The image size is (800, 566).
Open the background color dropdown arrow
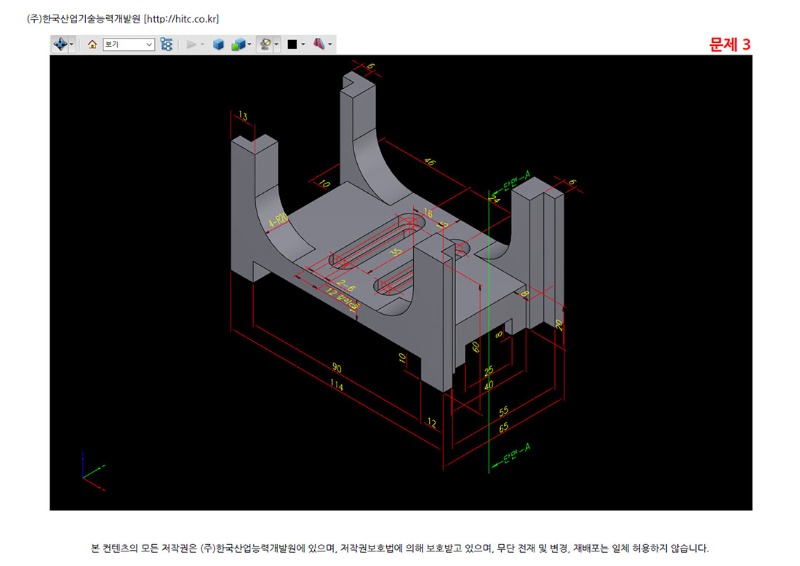(303, 44)
